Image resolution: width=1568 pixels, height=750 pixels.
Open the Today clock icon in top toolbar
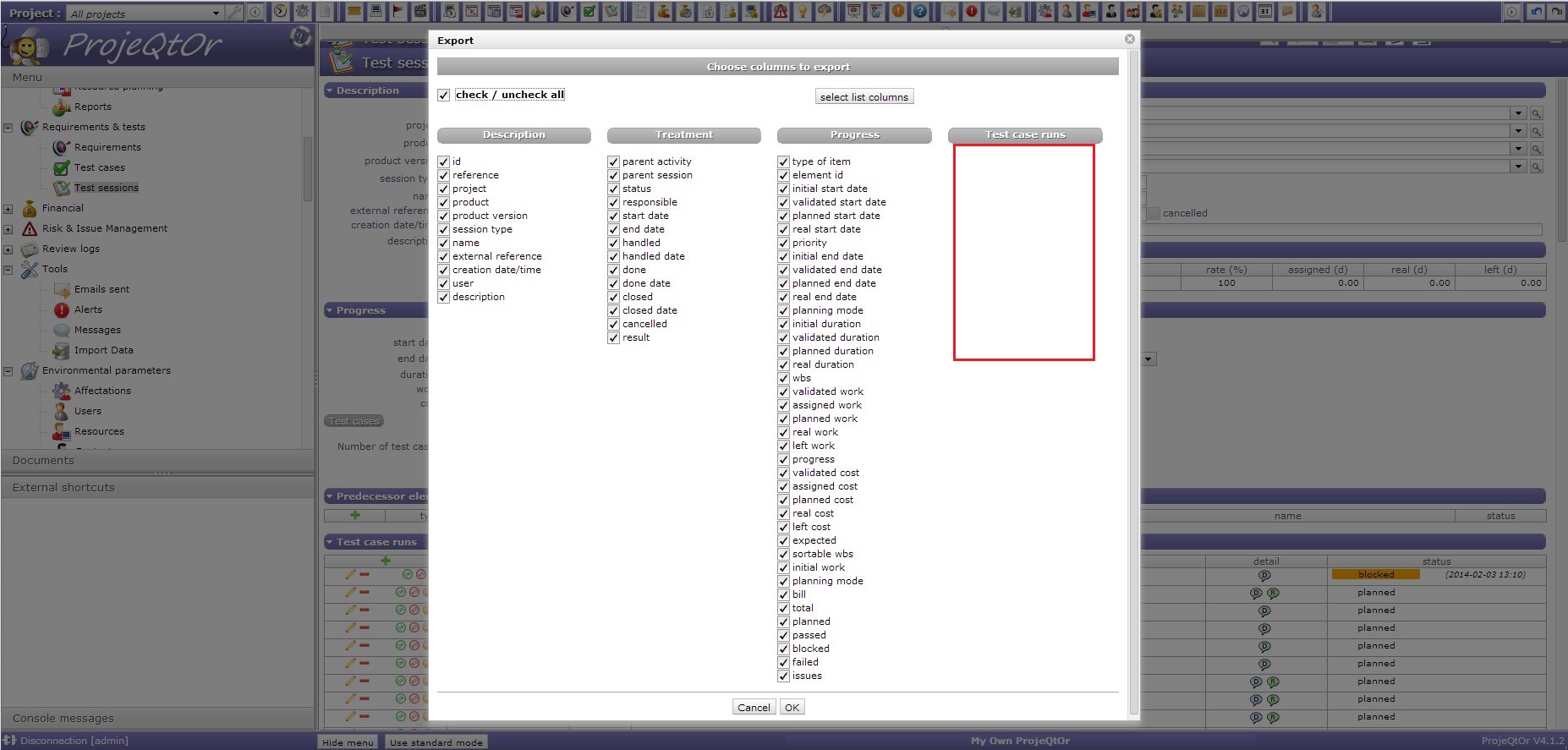click(280, 12)
